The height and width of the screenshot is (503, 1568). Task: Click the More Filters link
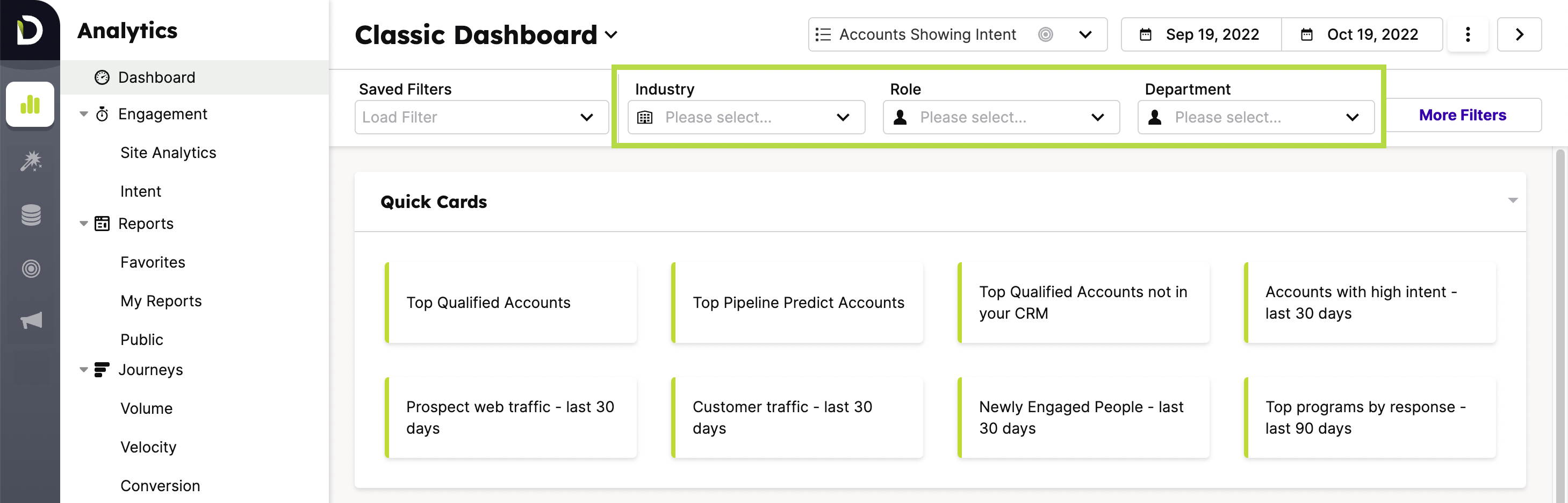(1463, 115)
